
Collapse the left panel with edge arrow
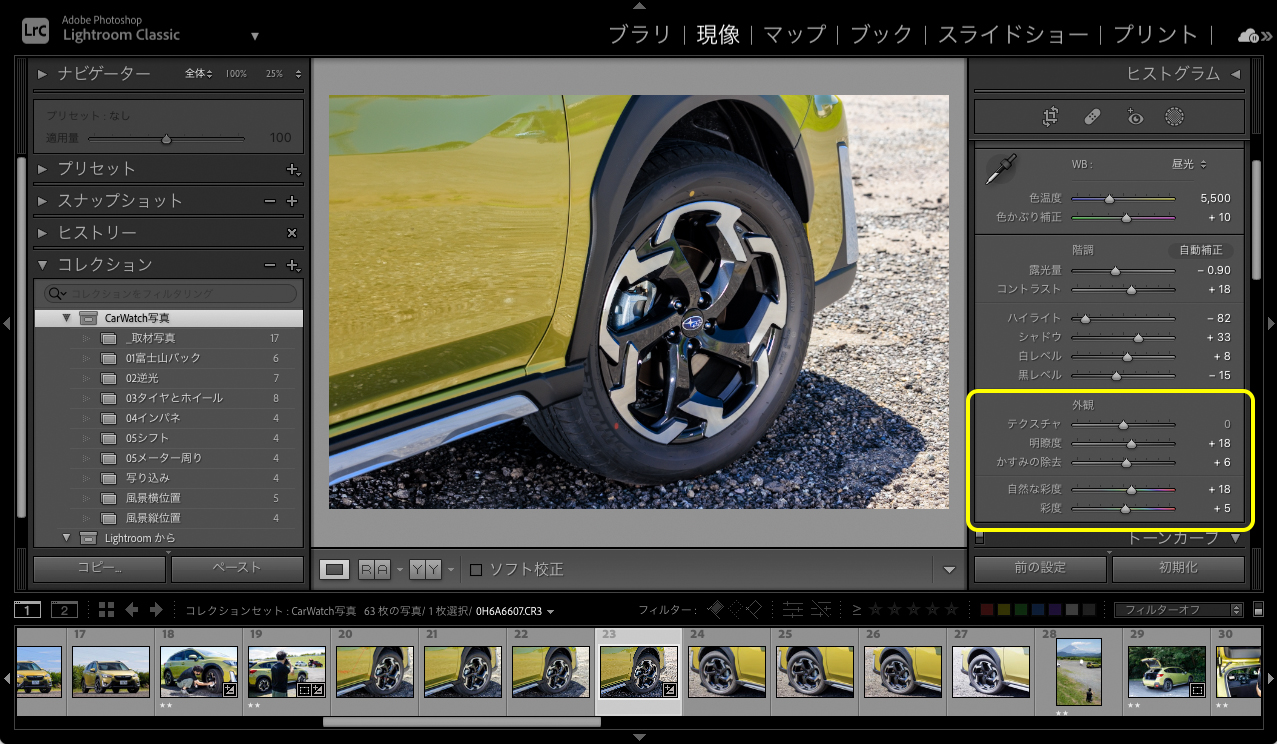6,323
